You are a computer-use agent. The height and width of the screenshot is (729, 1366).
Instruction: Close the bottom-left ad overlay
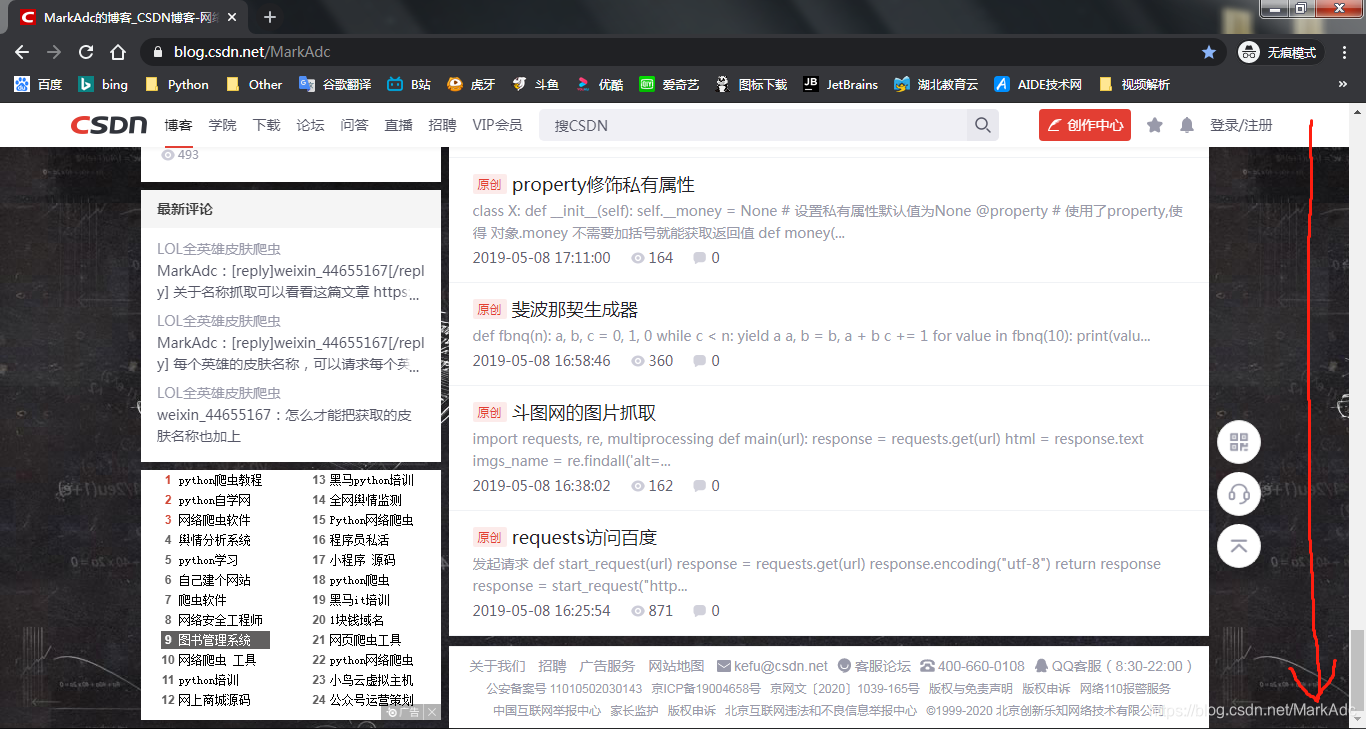point(431,712)
